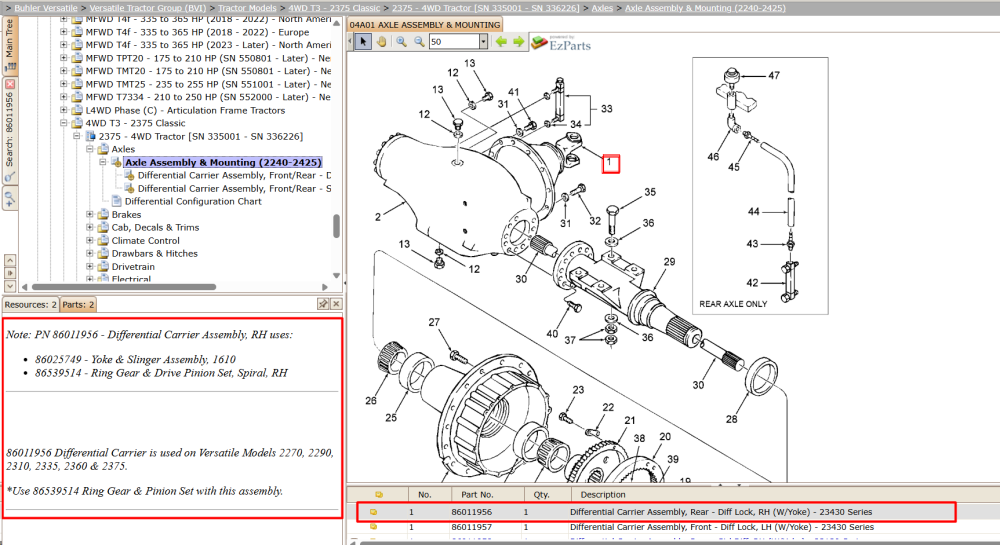Screen dimensions: 1000x545
Task: Click the up arrow button below side tabs
Action: 10,260
